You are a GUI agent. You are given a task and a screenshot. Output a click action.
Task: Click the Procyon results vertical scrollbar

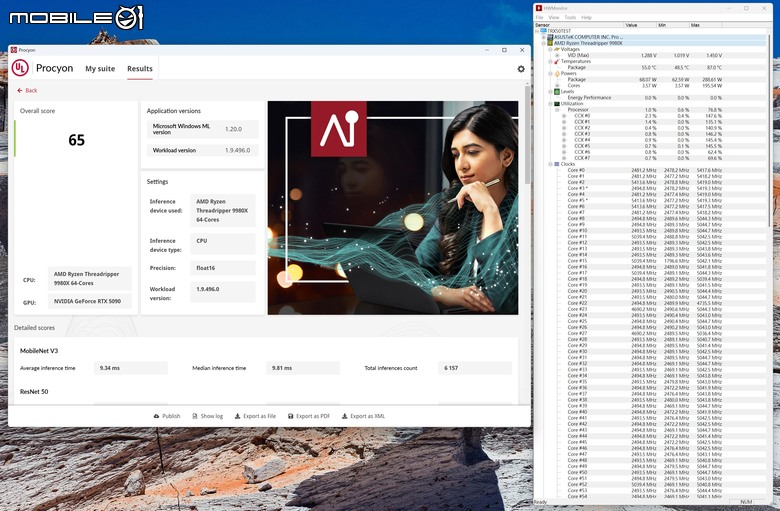527,134
